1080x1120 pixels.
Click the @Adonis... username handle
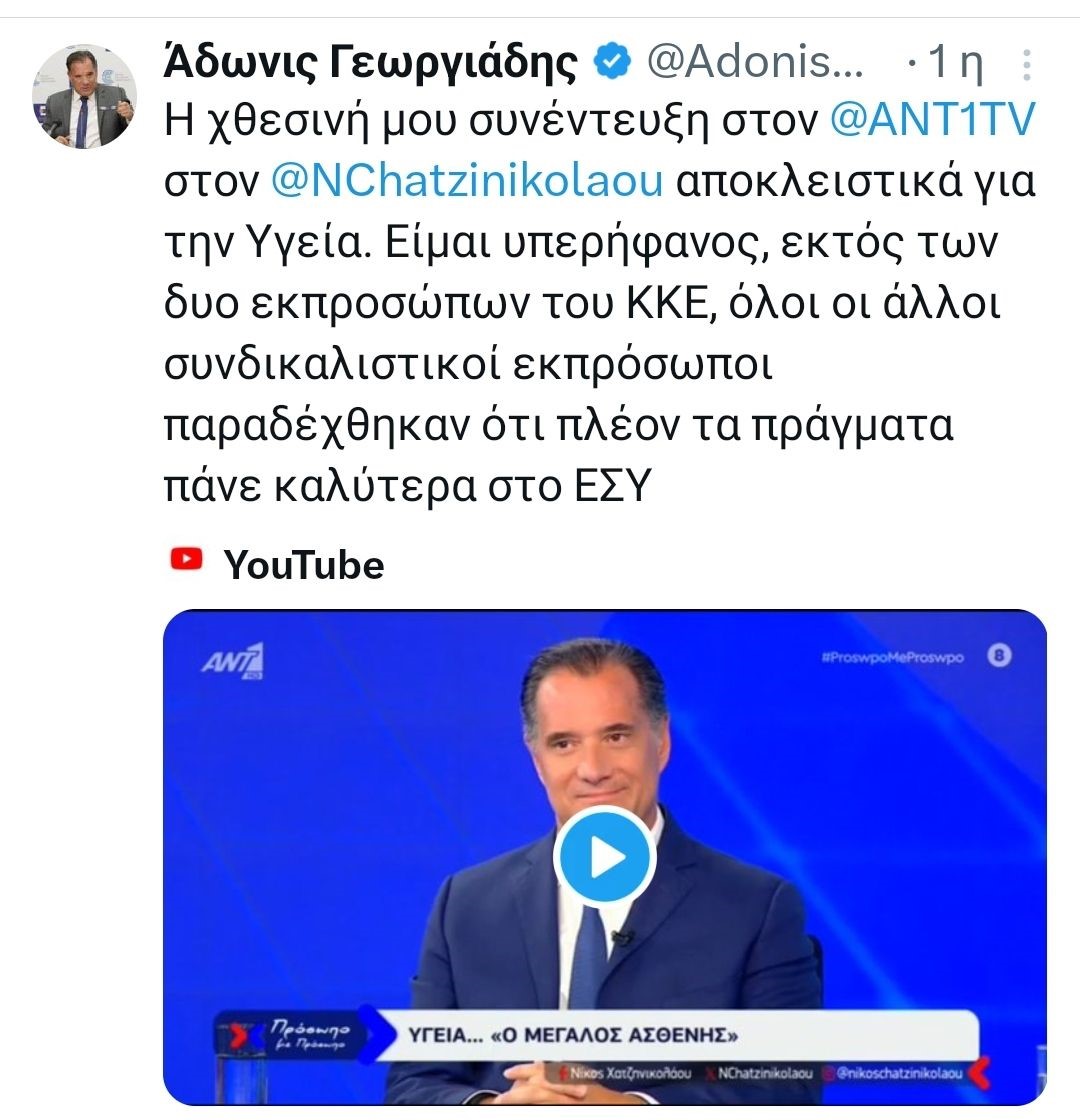pyautogui.click(x=755, y=62)
